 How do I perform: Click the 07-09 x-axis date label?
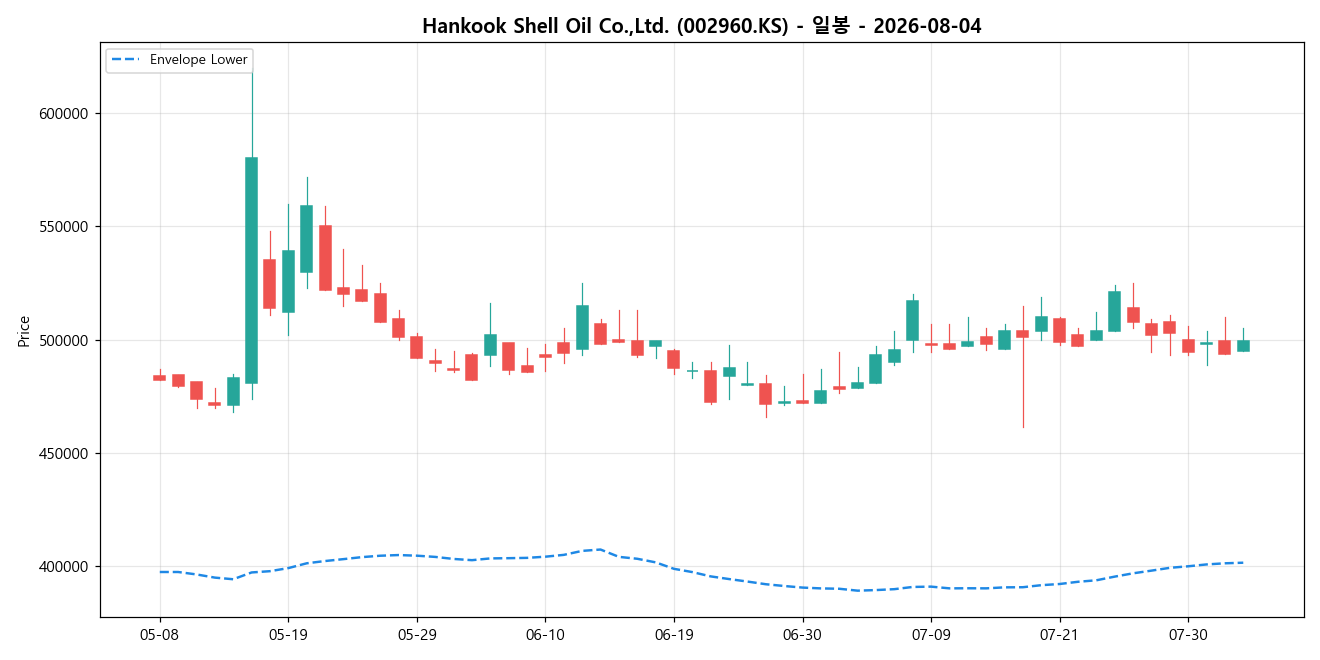(x=930, y=635)
